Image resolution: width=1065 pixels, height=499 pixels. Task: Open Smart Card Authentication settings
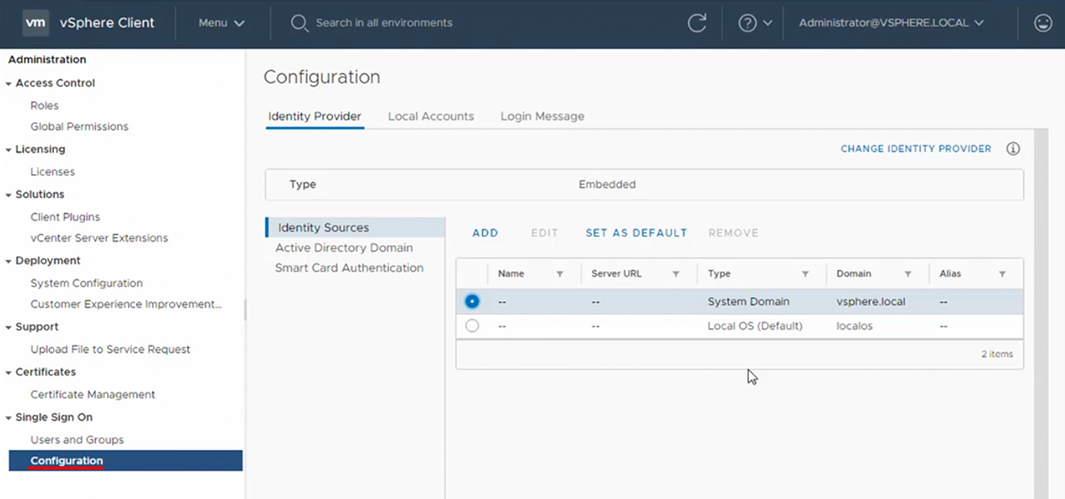(349, 267)
